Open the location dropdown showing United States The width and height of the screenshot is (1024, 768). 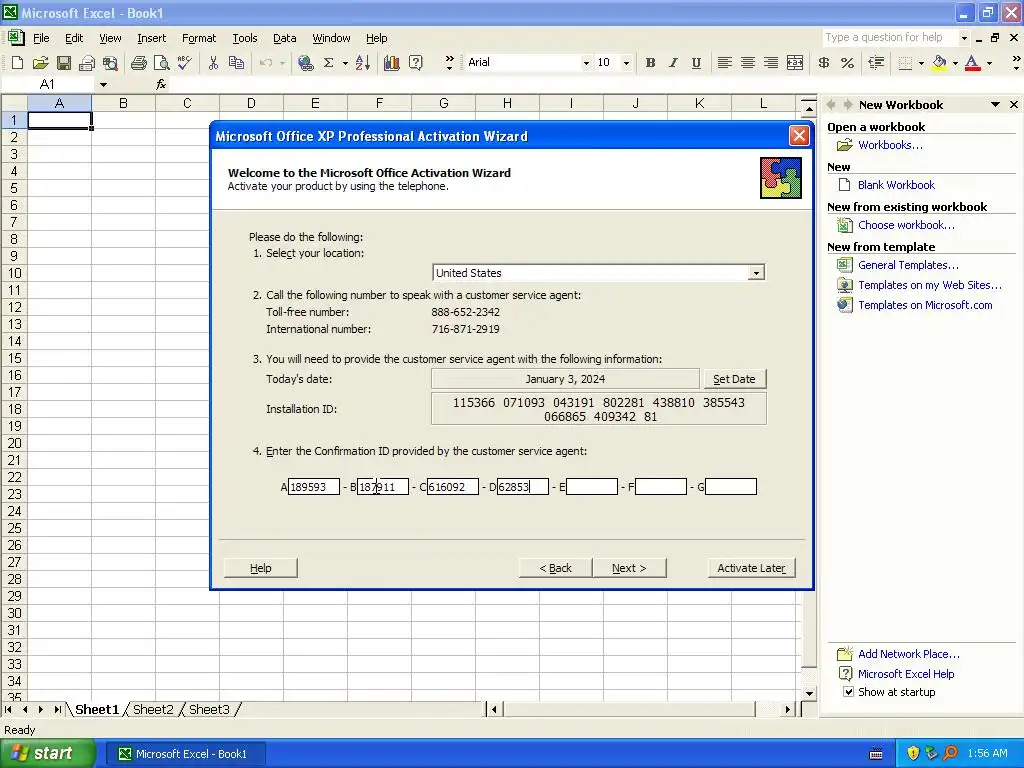[756, 273]
